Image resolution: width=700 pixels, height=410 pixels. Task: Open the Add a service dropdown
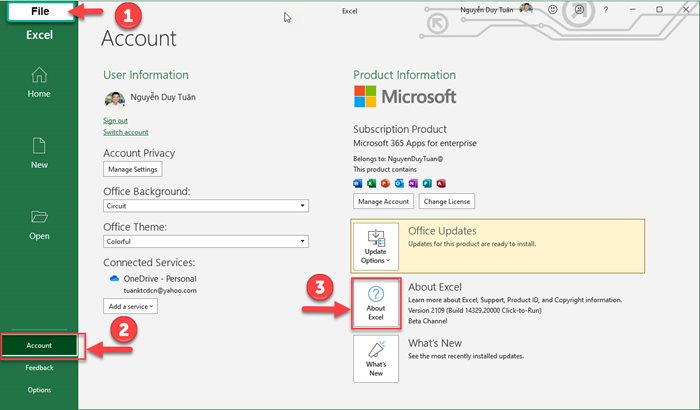click(130, 306)
